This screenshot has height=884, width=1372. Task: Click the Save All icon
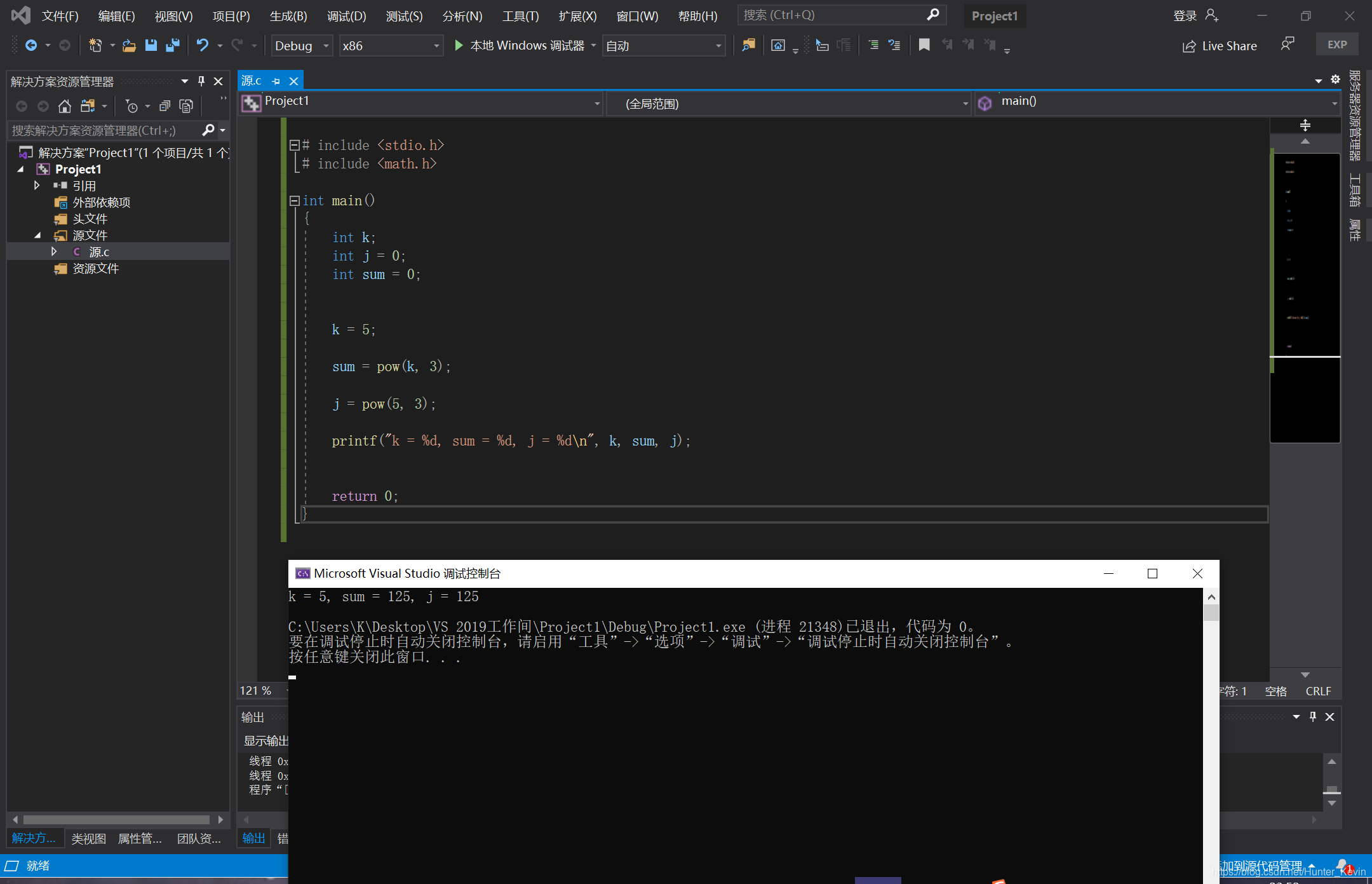coord(173,45)
